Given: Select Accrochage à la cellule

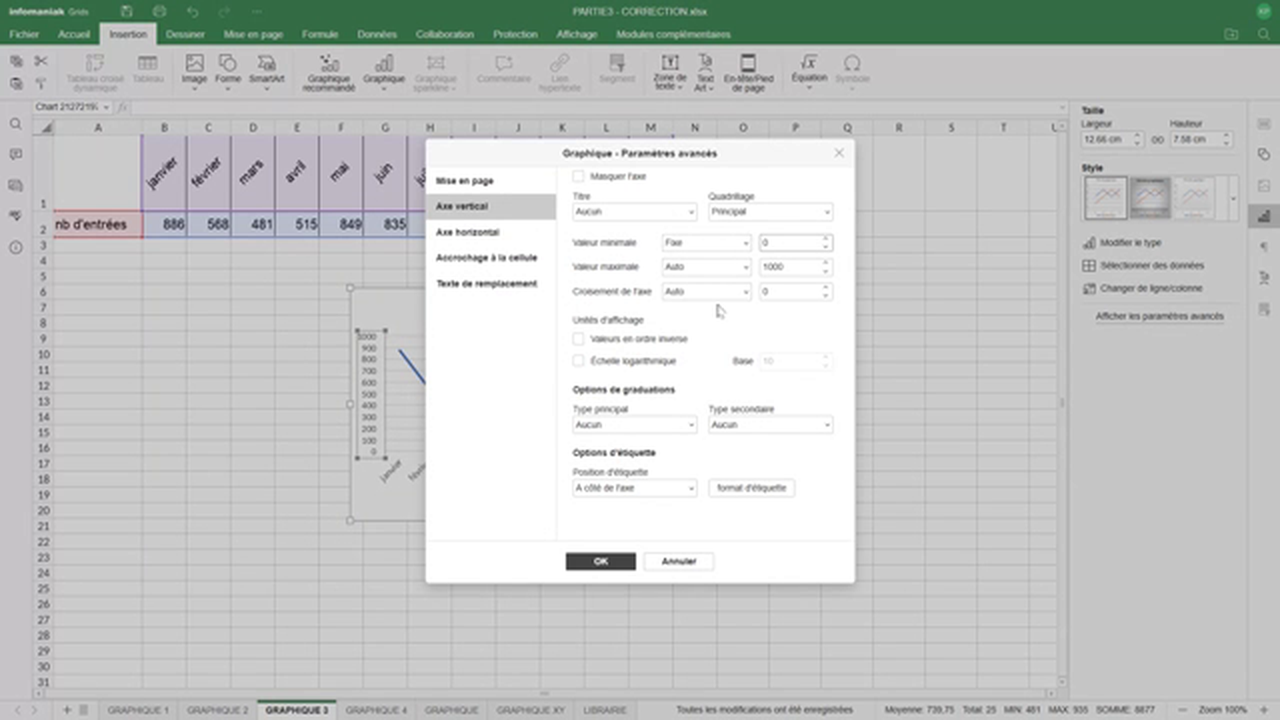Looking at the screenshot, I should (491, 258).
